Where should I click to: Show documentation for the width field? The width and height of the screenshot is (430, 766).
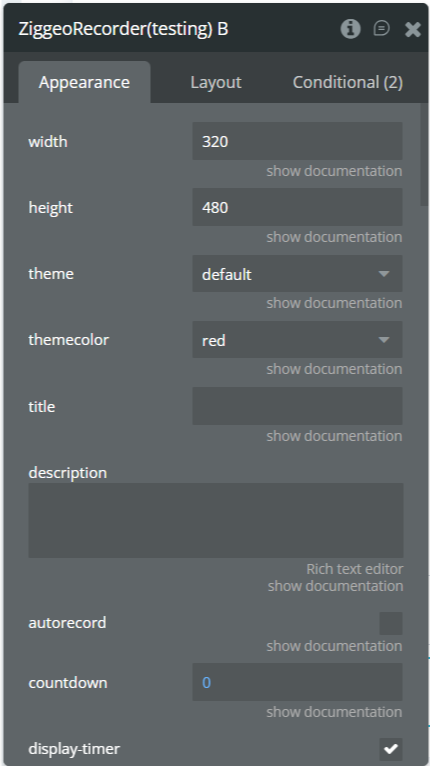[x=334, y=171]
